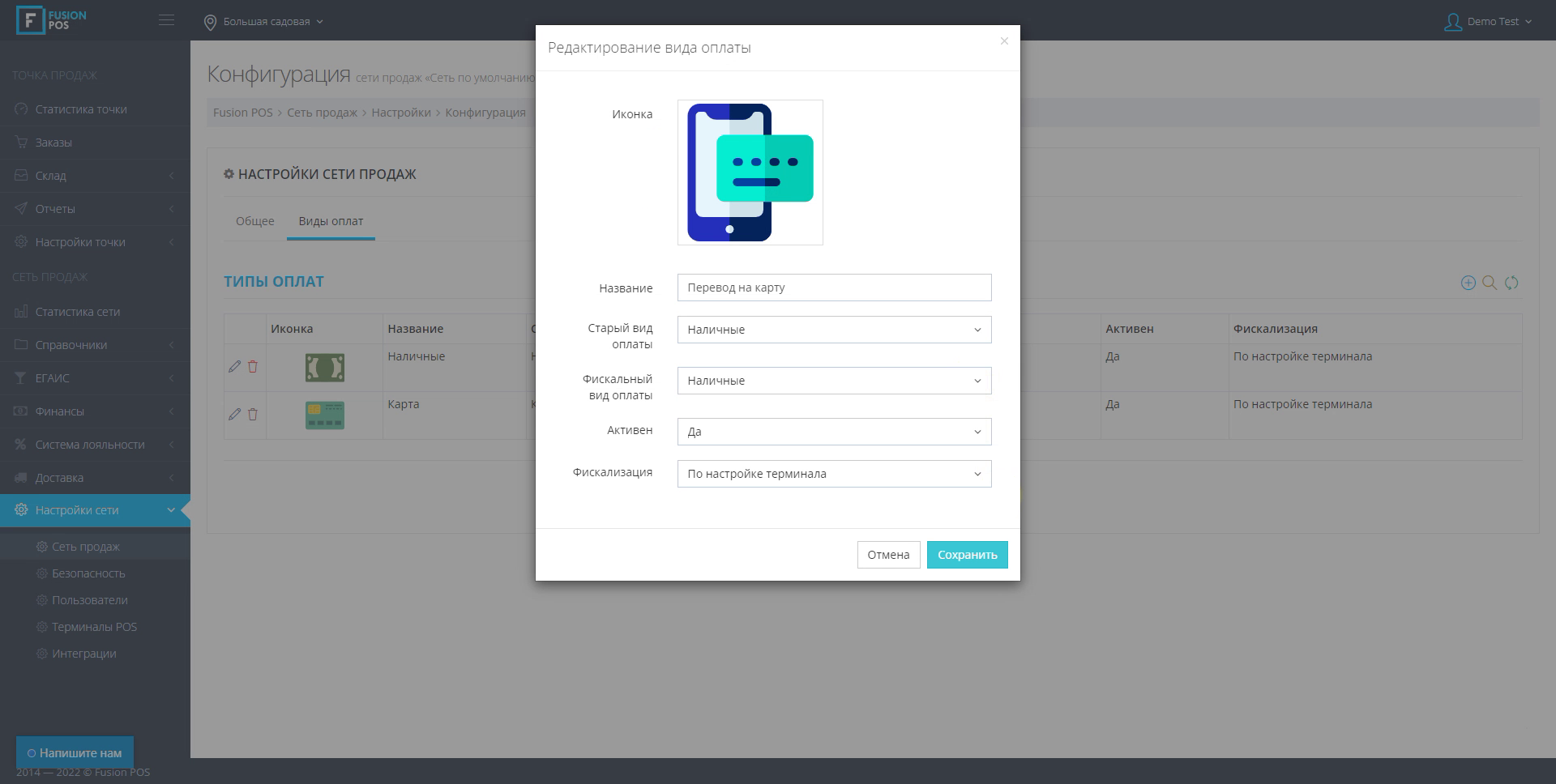Open the Фискализация dropdown
Image resolution: width=1556 pixels, height=784 pixels.
(x=834, y=474)
